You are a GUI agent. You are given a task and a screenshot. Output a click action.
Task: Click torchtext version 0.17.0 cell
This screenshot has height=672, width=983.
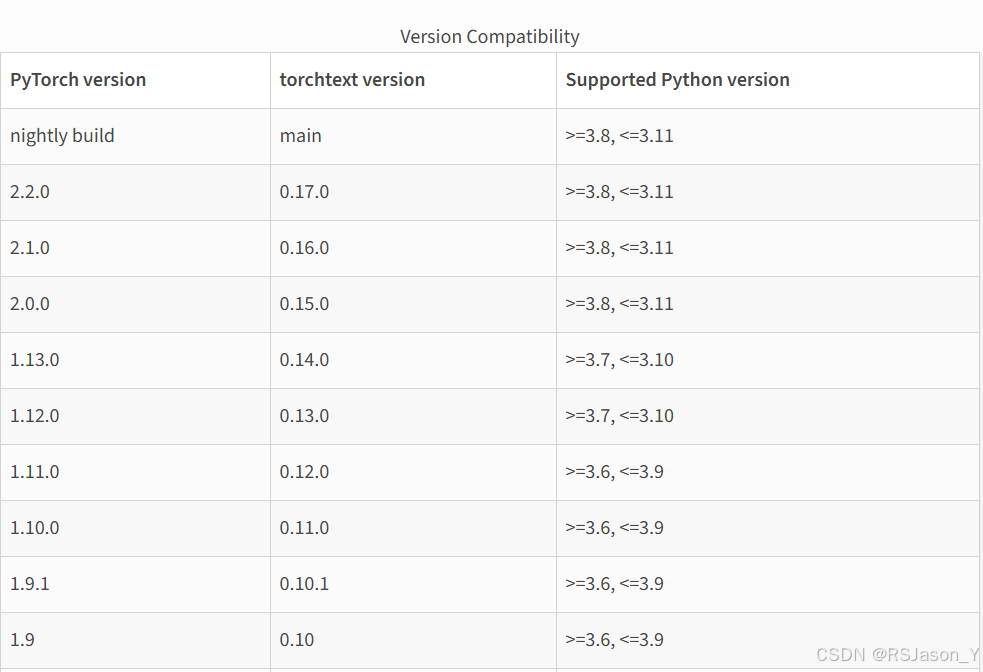coord(304,192)
